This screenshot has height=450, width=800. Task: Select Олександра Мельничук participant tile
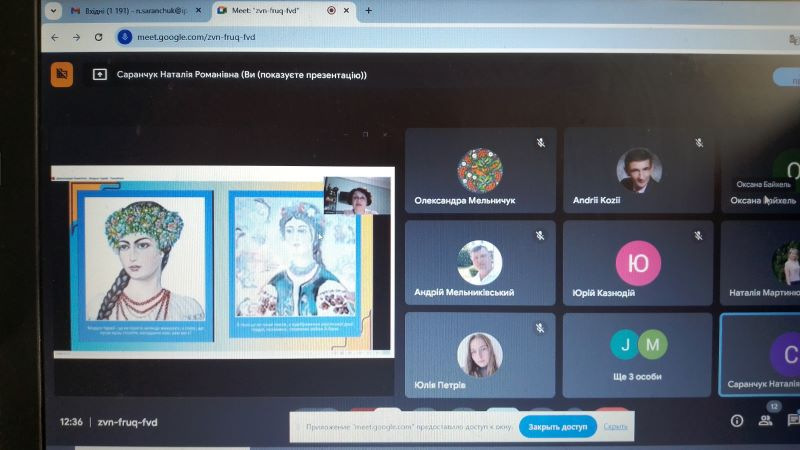point(480,170)
